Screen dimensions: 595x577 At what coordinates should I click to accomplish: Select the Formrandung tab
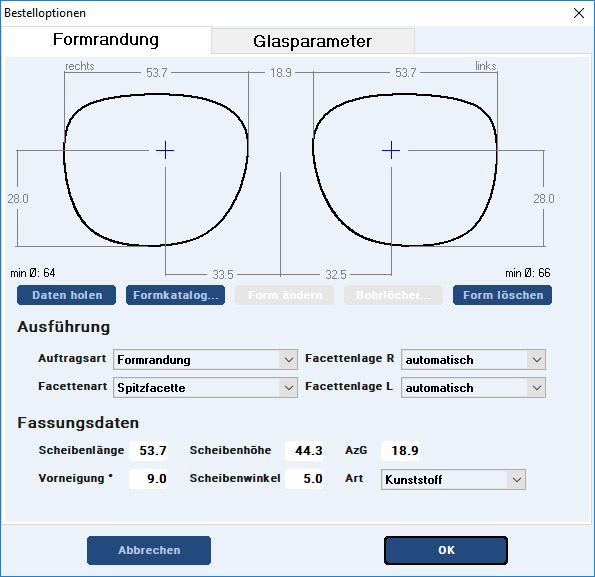(106, 39)
